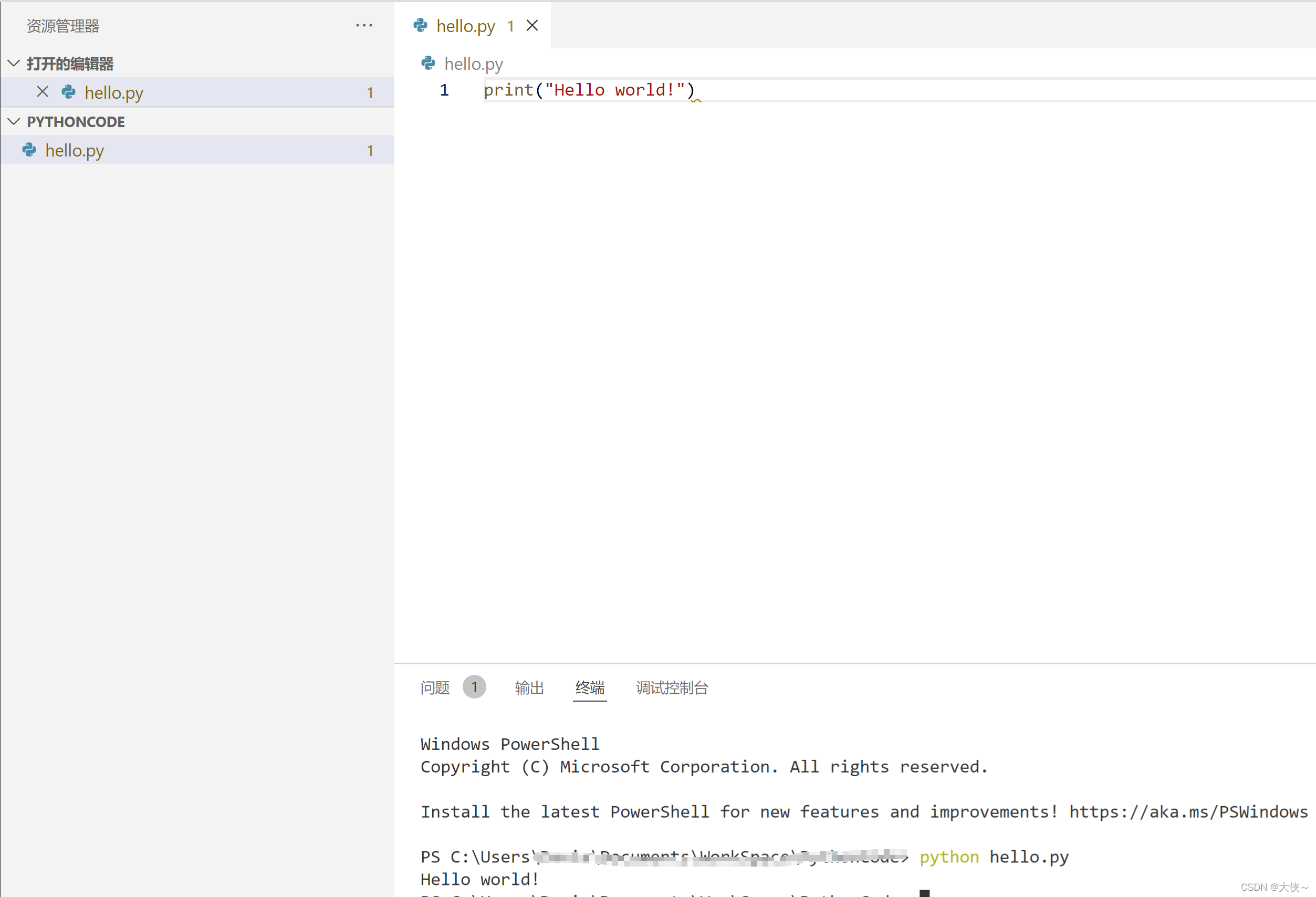
Task: Collapse the 打开的编辑器 section
Action: [x=14, y=64]
